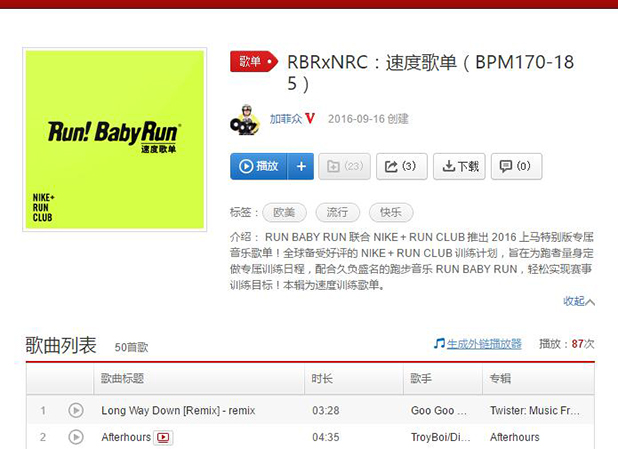Select the 欧美 tag
618x449 pixels.
click(x=284, y=212)
